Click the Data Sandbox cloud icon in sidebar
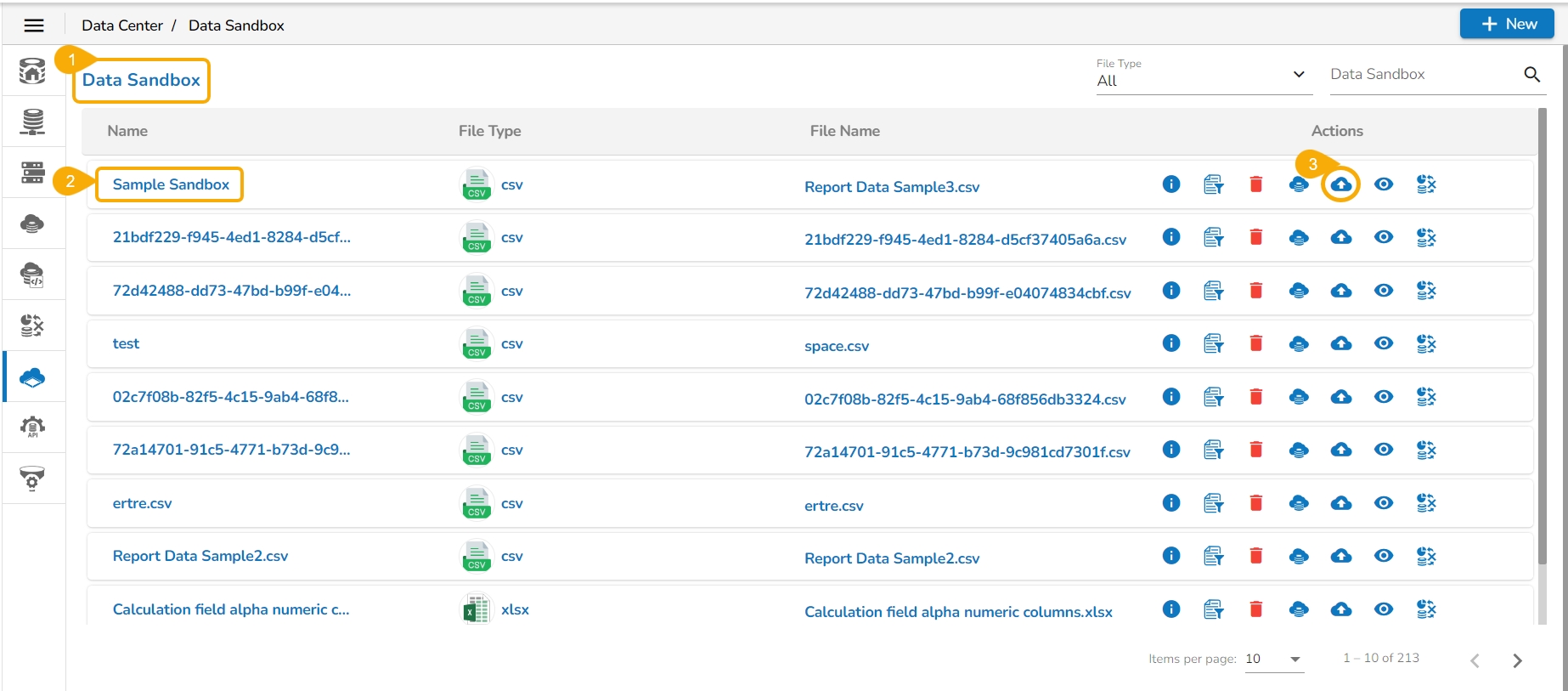 32,377
